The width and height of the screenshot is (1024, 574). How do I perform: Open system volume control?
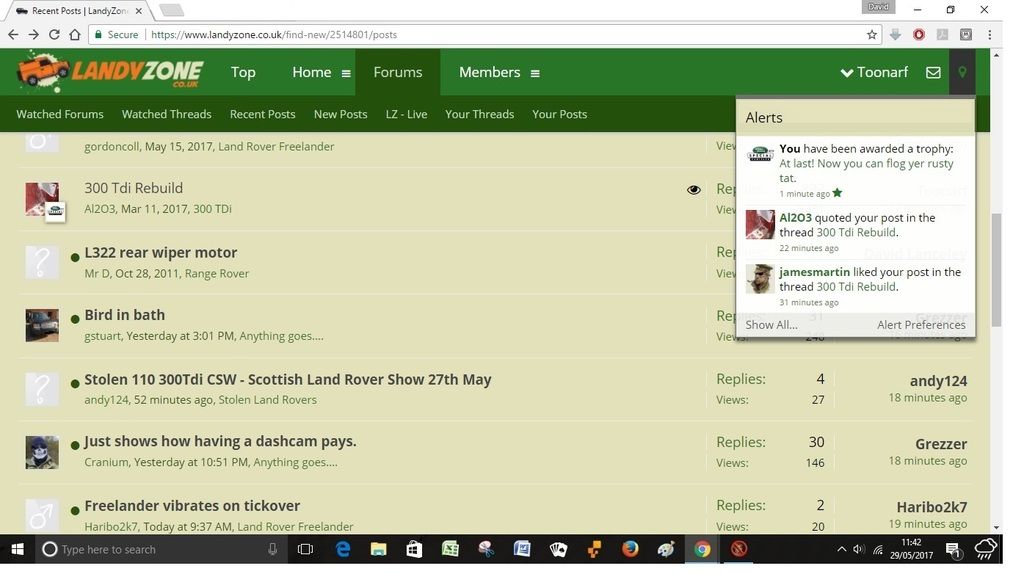point(859,550)
